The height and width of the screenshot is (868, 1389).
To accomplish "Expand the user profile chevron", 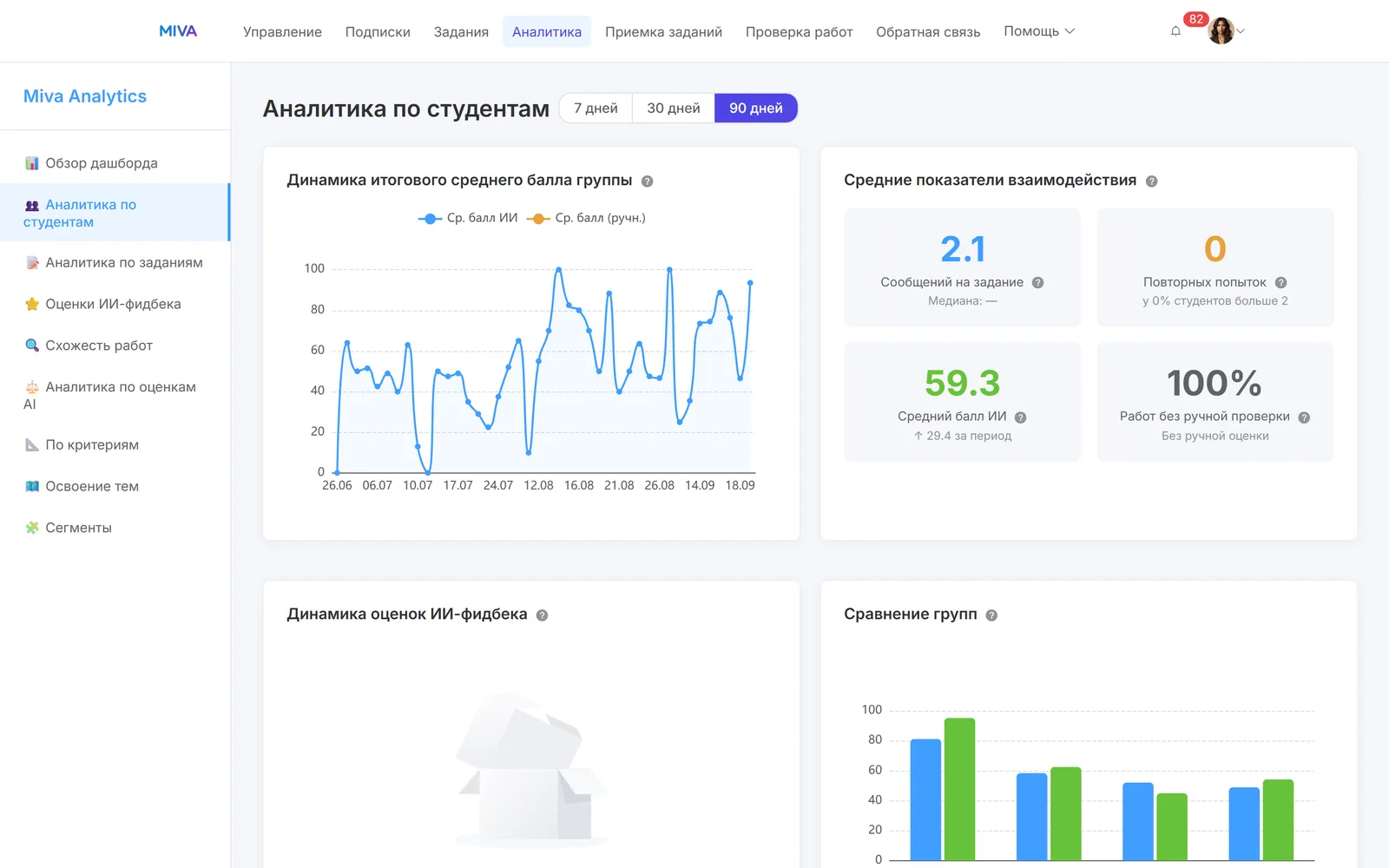I will [x=1241, y=31].
